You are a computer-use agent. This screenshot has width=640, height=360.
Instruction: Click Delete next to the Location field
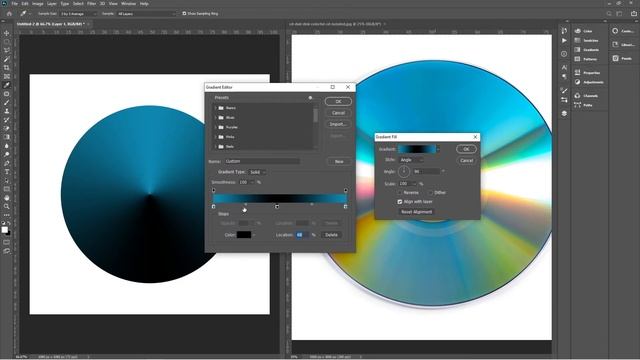coord(331,235)
